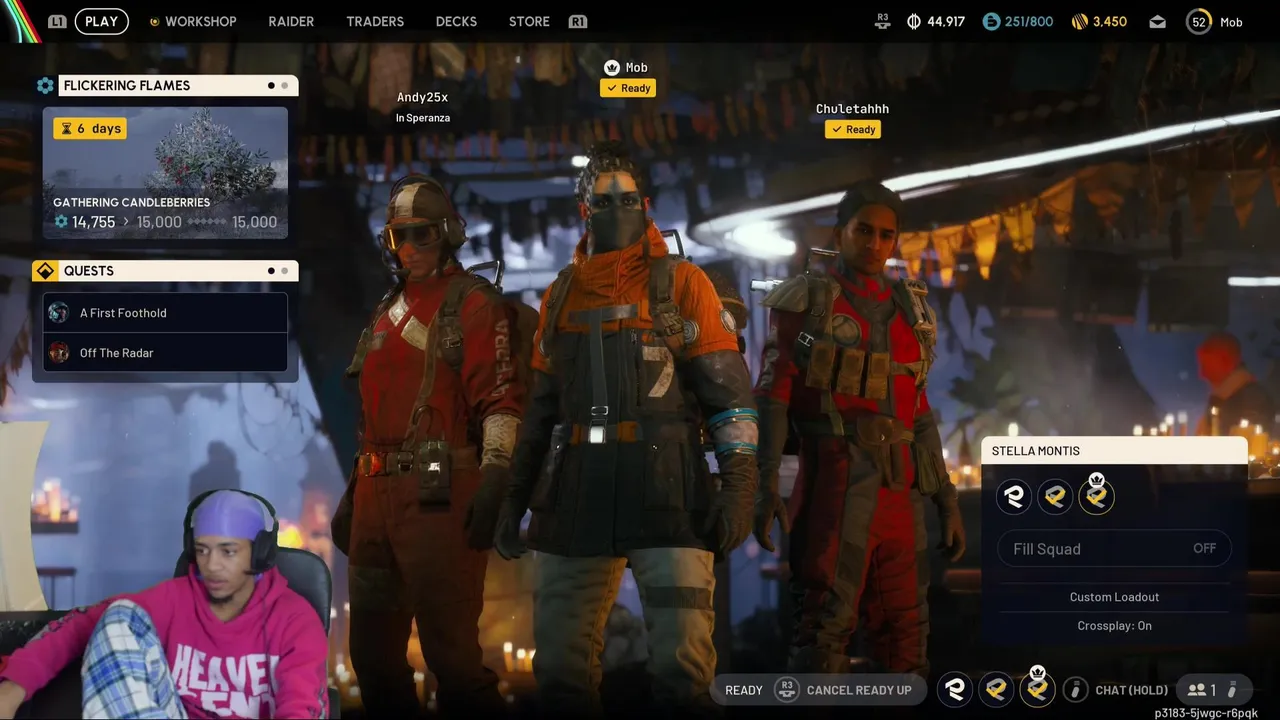Click the blue stash capacity icon
This screenshot has height=720, width=1280.
point(991,21)
